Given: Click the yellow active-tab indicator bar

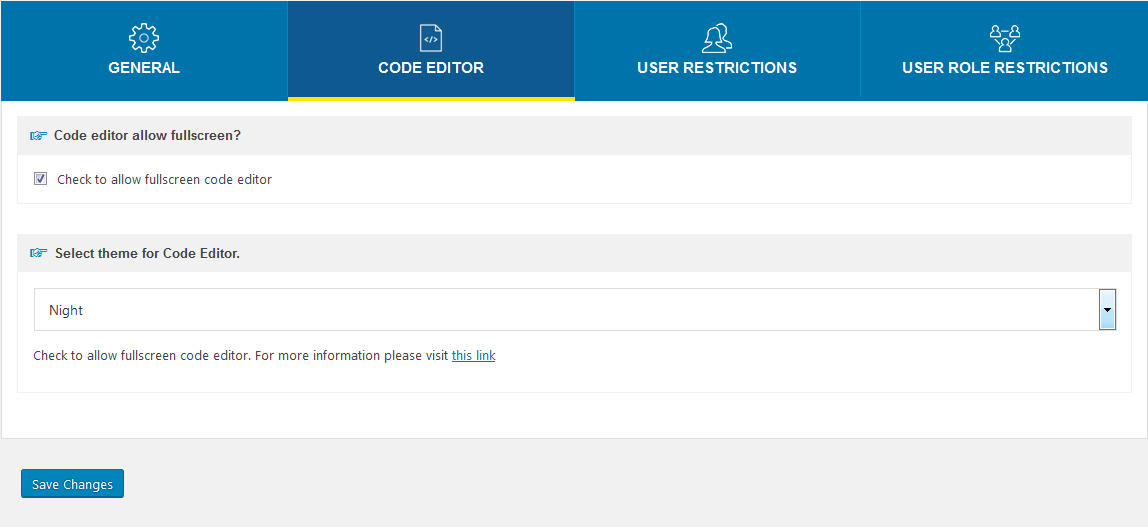Looking at the screenshot, I should click(431, 98).
